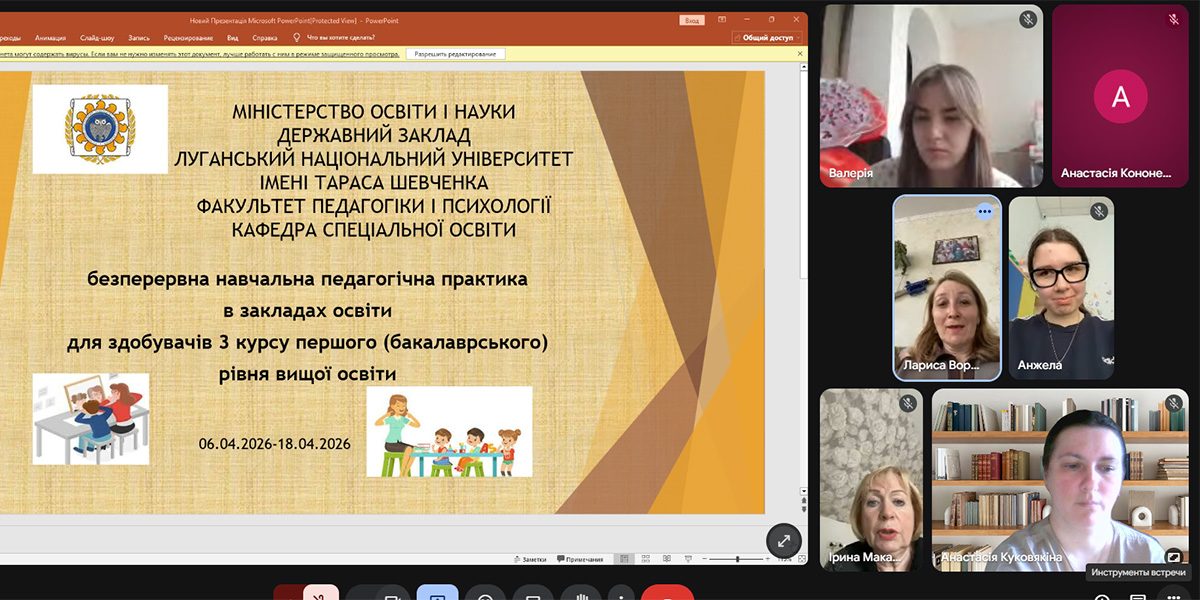Fit slide to current window
This screenshot has width=1200, height=600.
tap(799, 559)
